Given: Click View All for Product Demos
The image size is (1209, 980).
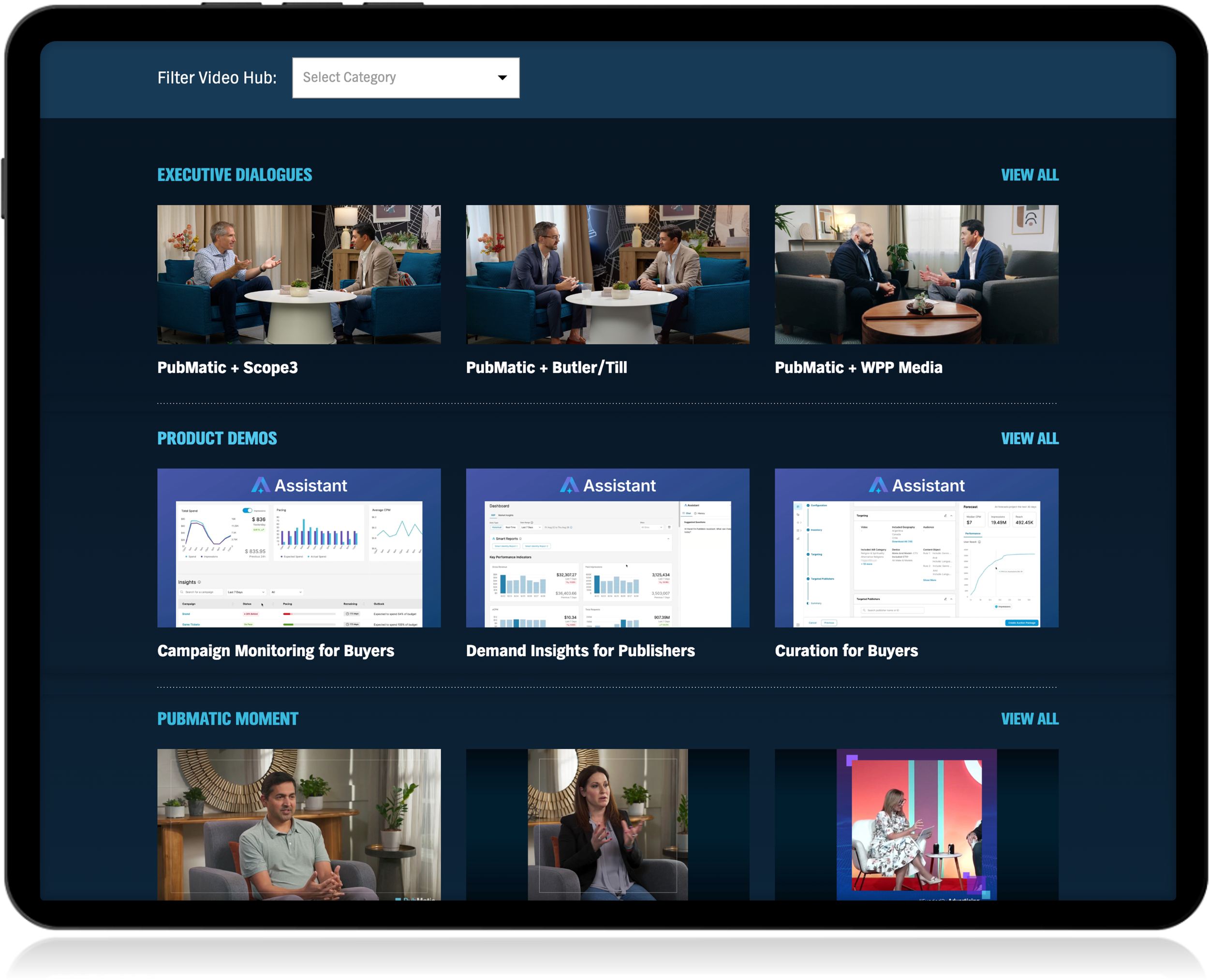Looking at the screenshot, I should [x=1030, y=439].
